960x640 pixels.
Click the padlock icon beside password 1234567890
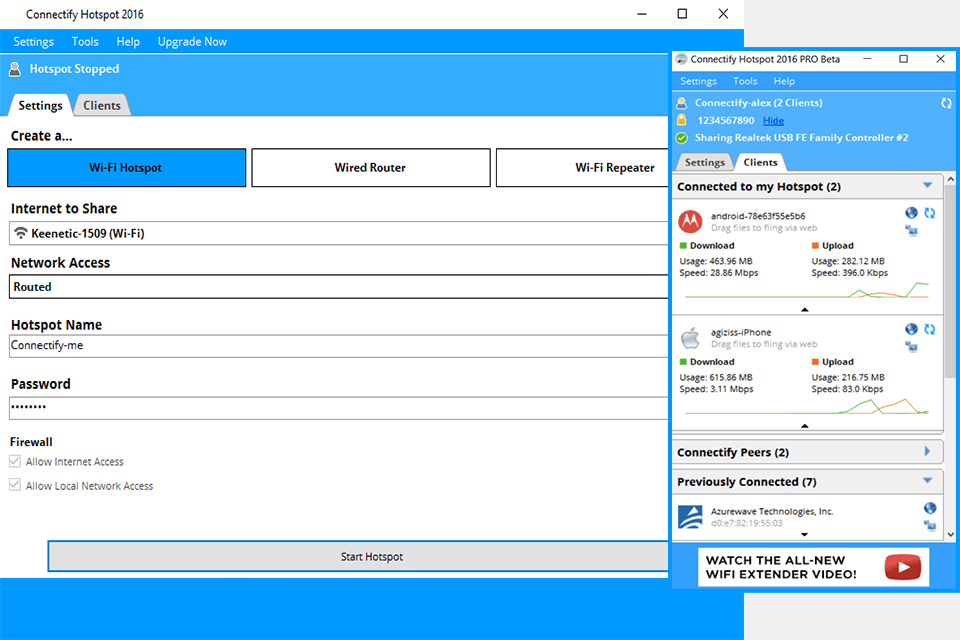[x=681, y=120]
